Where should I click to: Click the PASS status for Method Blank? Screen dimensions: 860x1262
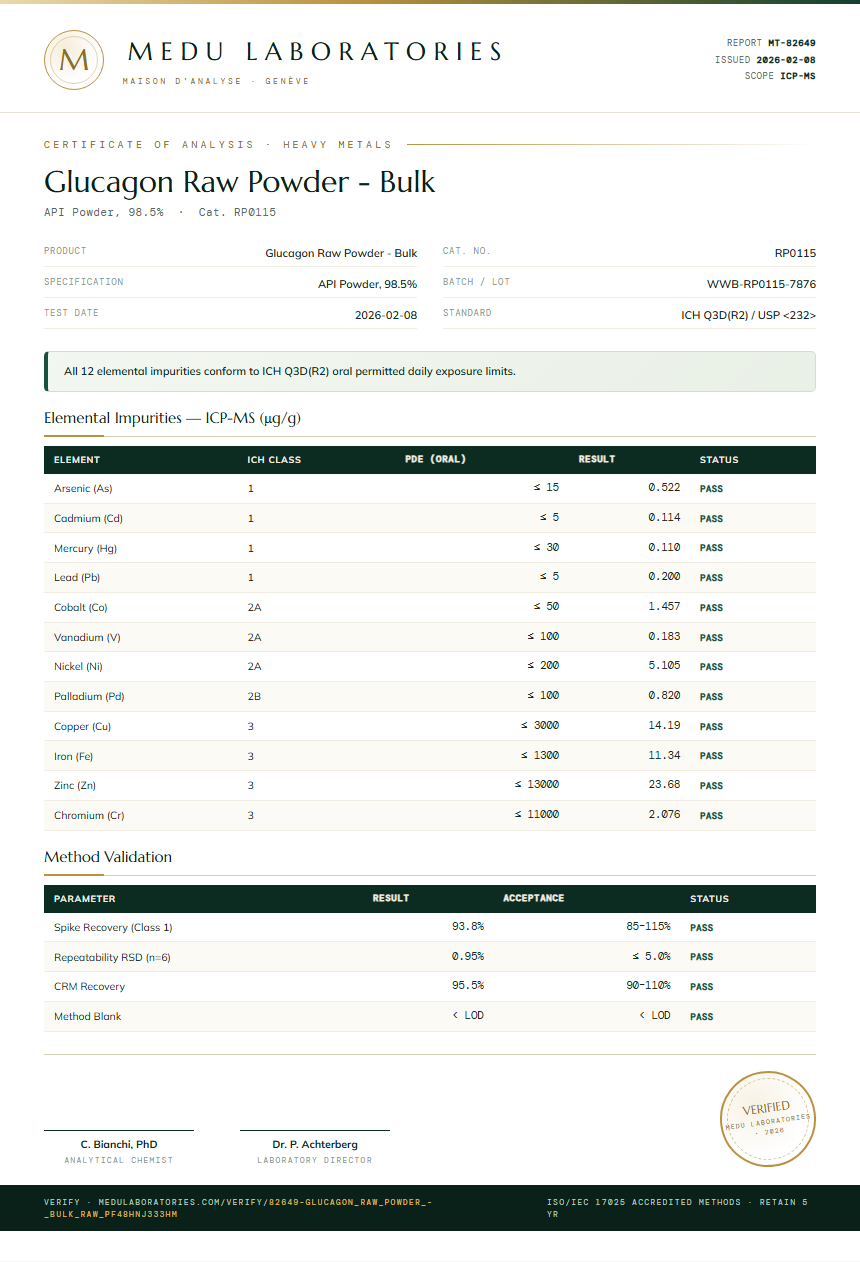tap(701, 1017)
